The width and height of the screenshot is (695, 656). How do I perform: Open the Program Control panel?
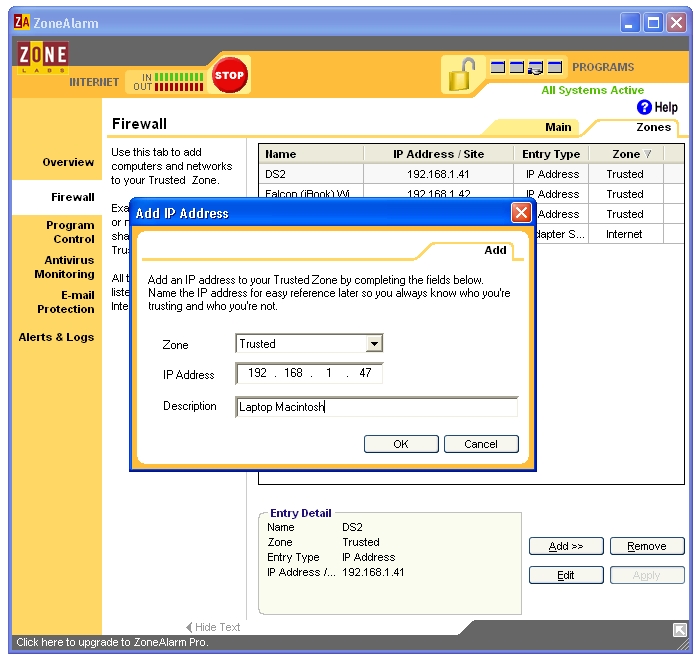[x=70, y=232]
